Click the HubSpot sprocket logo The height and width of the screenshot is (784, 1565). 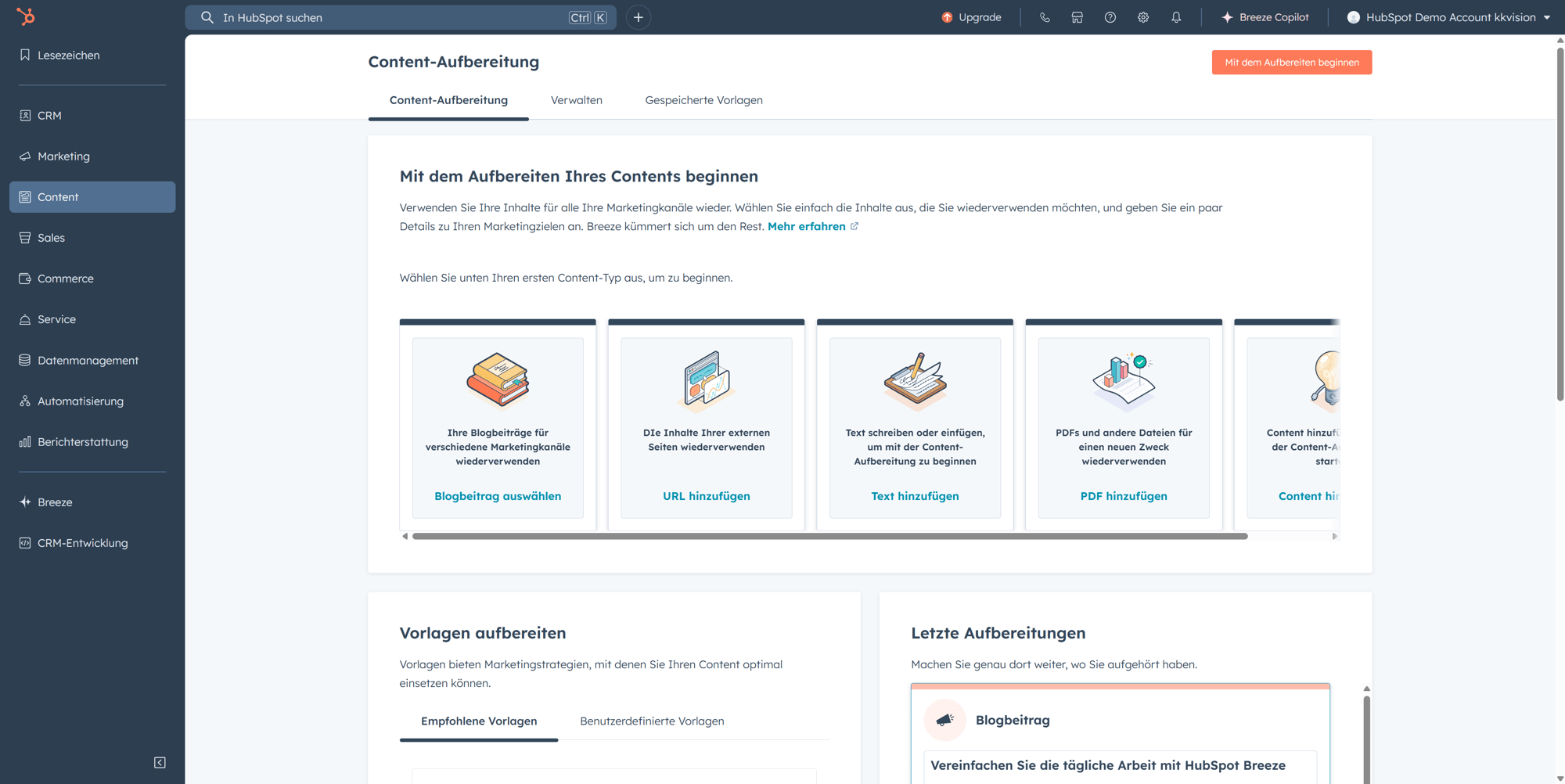[26, 16]
